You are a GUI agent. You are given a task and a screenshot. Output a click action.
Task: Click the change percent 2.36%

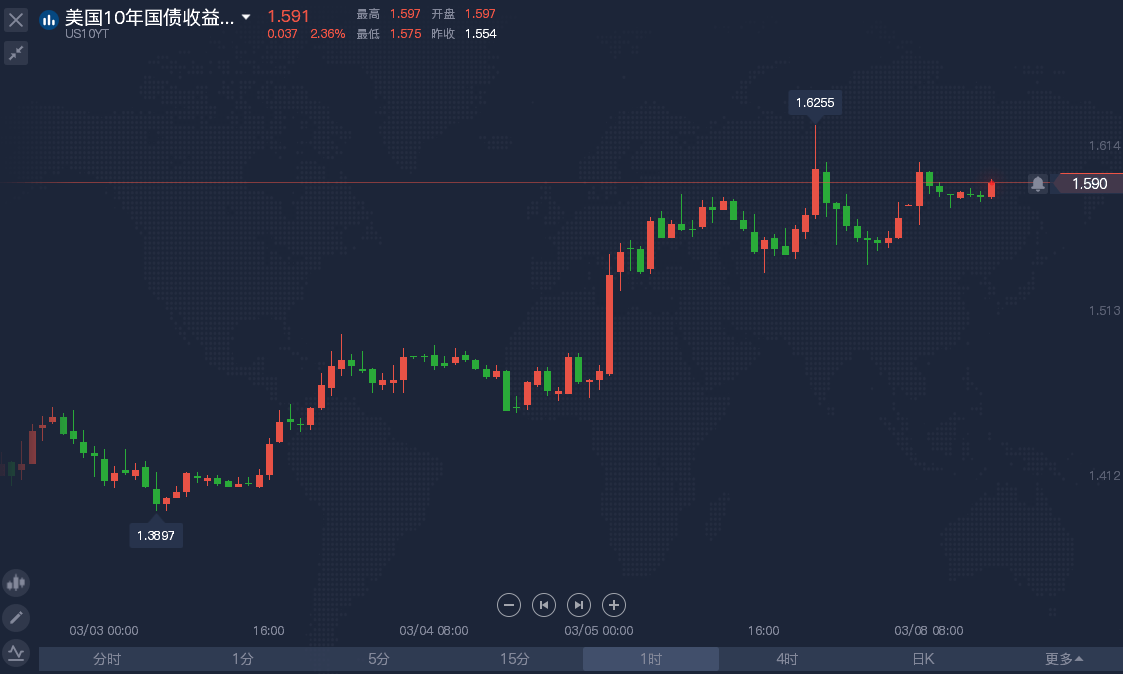point(327,34)
